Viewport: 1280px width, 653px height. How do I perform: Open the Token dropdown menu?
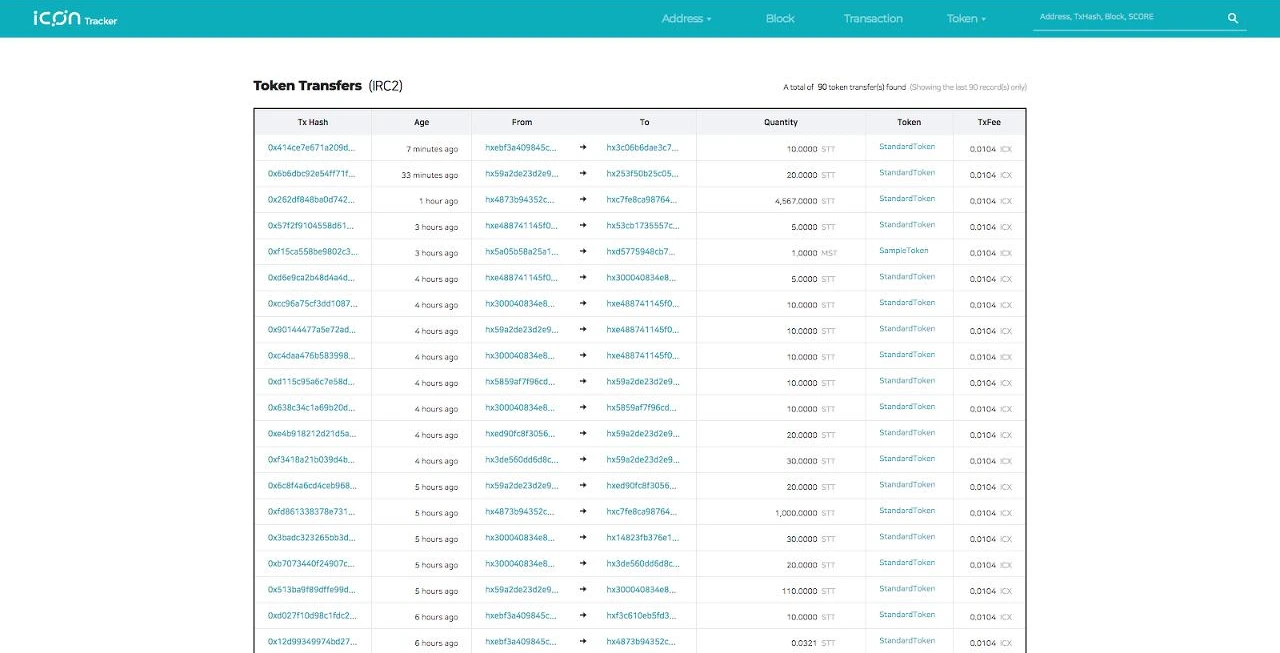point(966,18)
